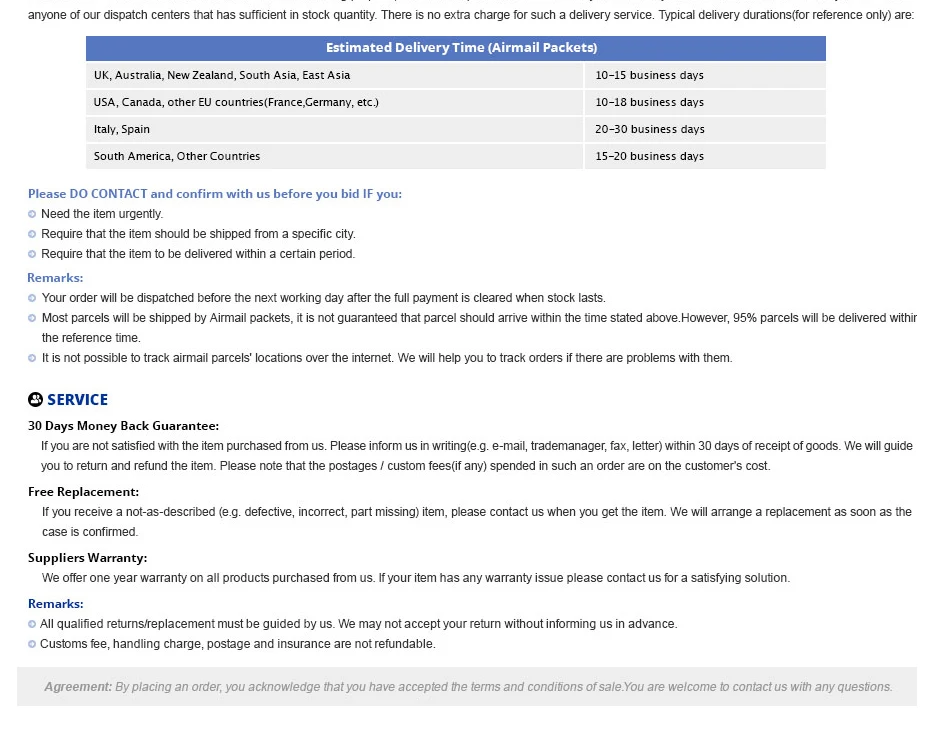
Task: Click bullet icon beside 'Most parcels will be shipped'
Action: [32, 318]
